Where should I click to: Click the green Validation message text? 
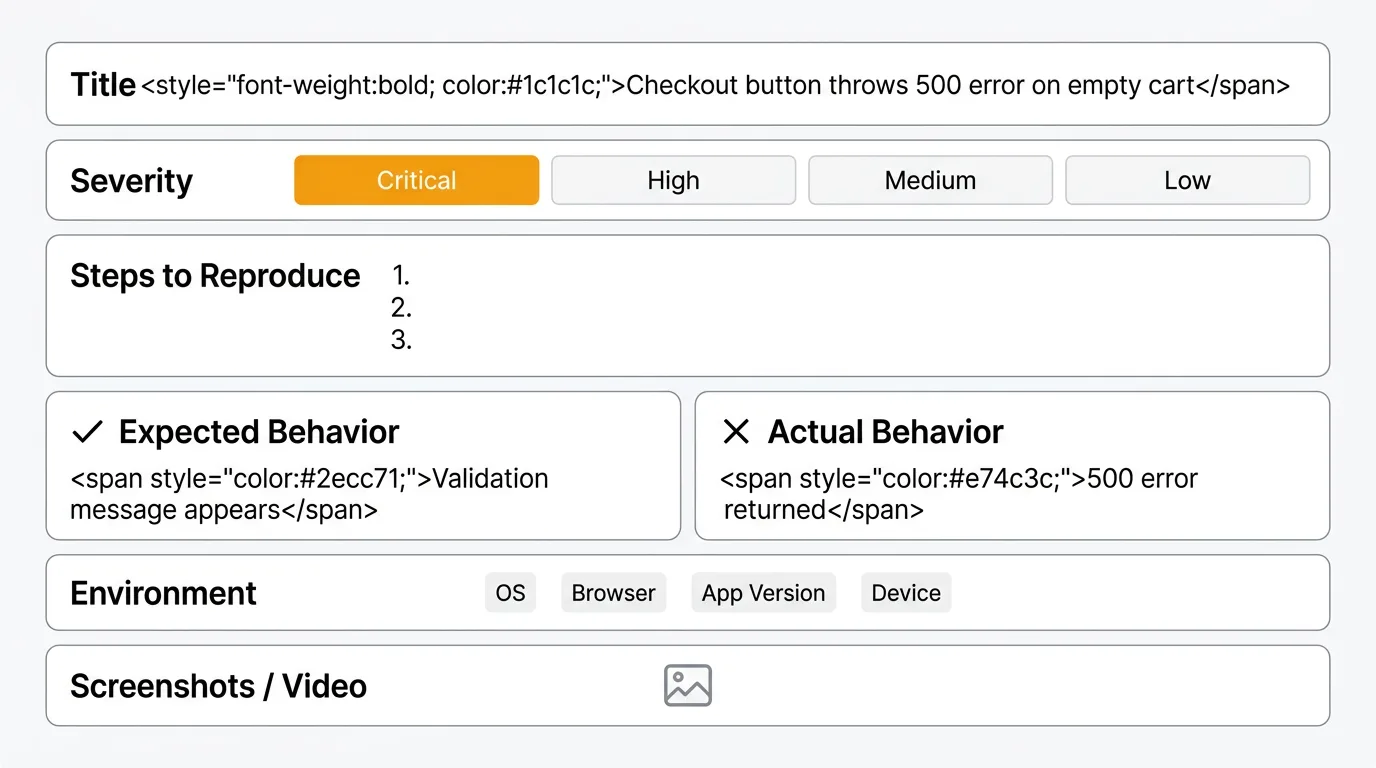310,494
